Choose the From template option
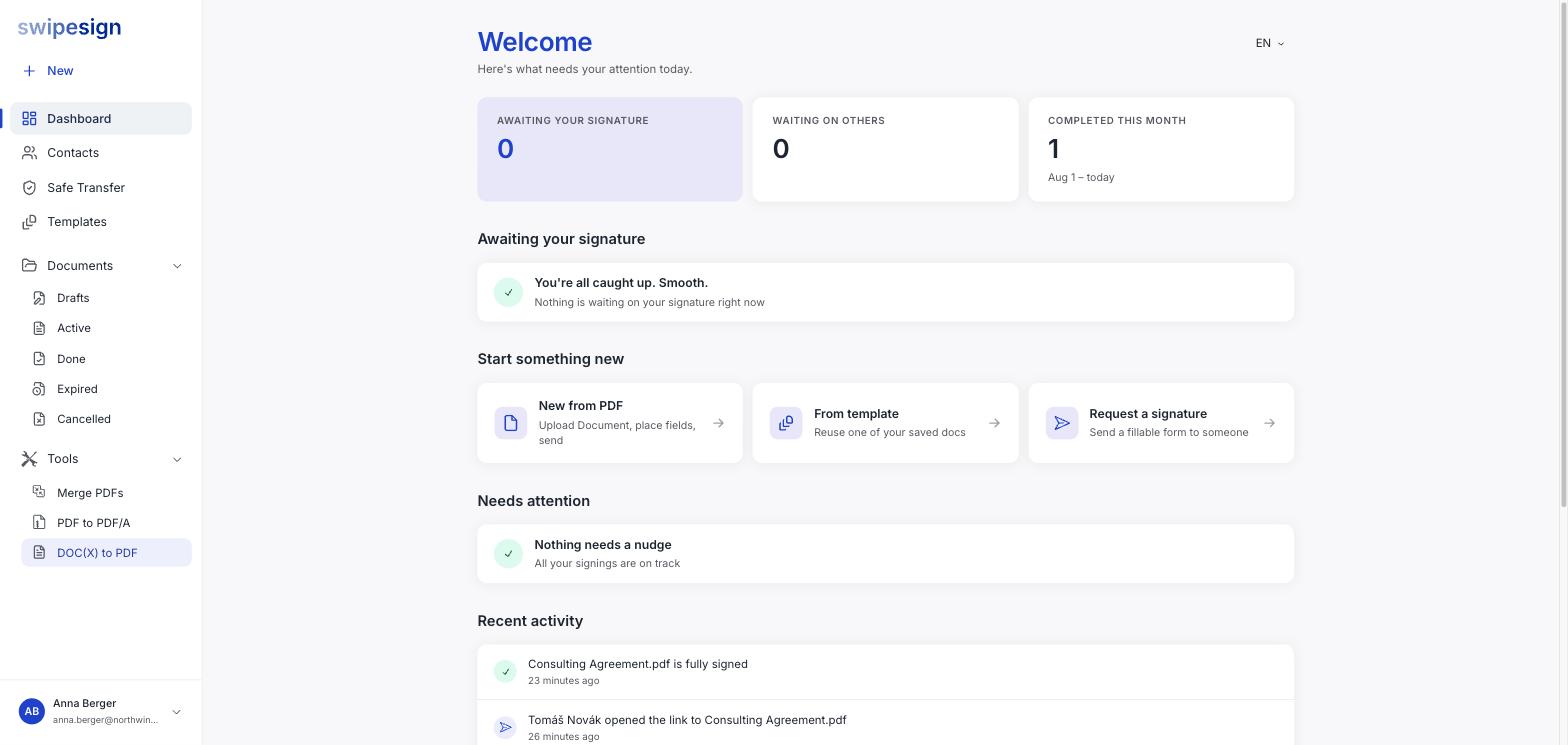The width and height of the screenshot is (1568, 745). point(885,423)
